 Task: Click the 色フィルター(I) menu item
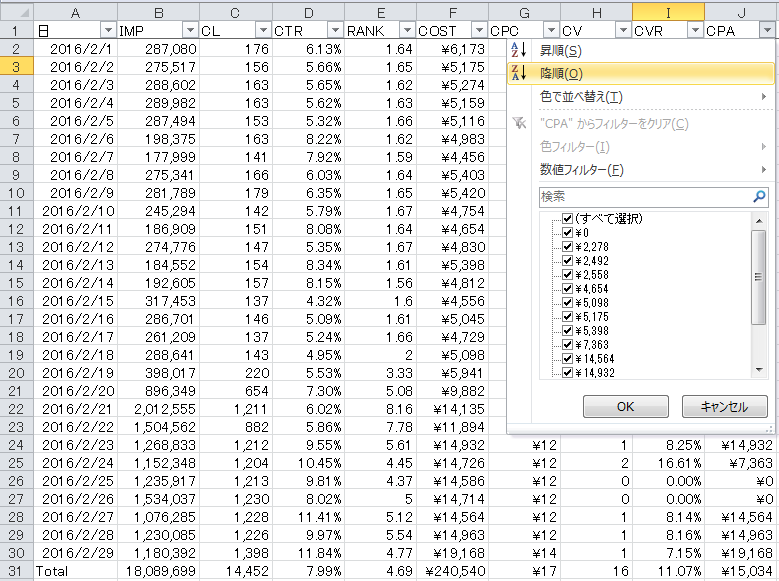pyautogui.click(x=640, y=147)
